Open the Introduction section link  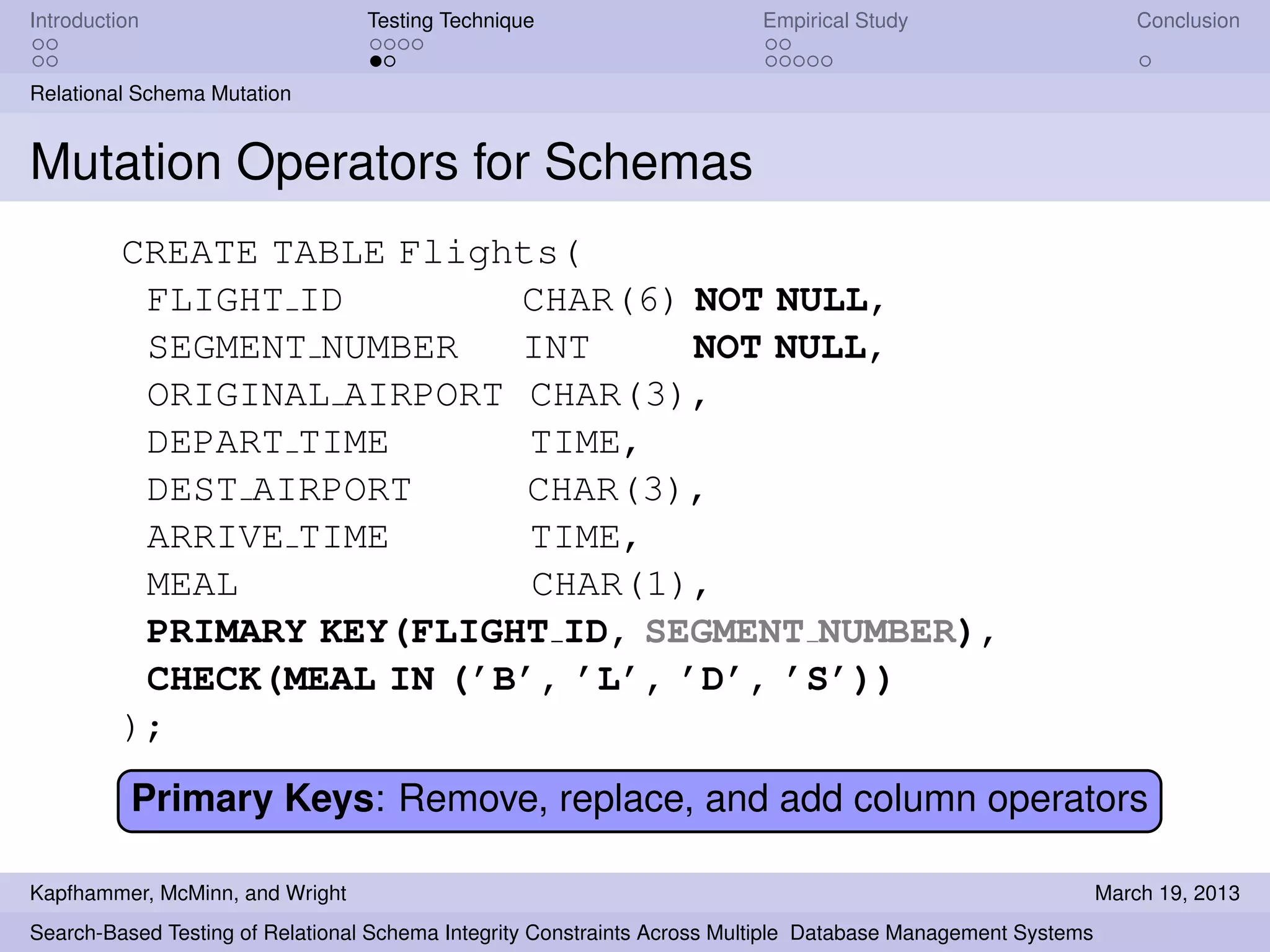[84, 20]
